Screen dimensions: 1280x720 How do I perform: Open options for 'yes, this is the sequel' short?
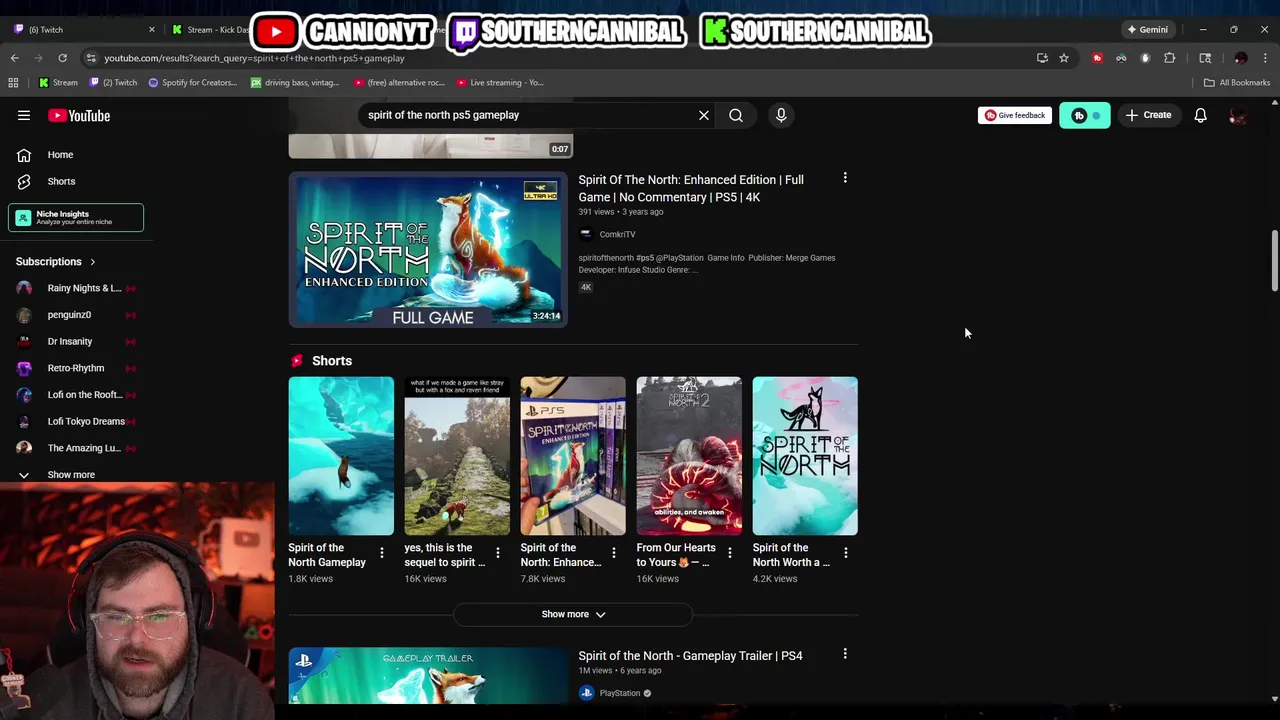(x=498, y=553)
